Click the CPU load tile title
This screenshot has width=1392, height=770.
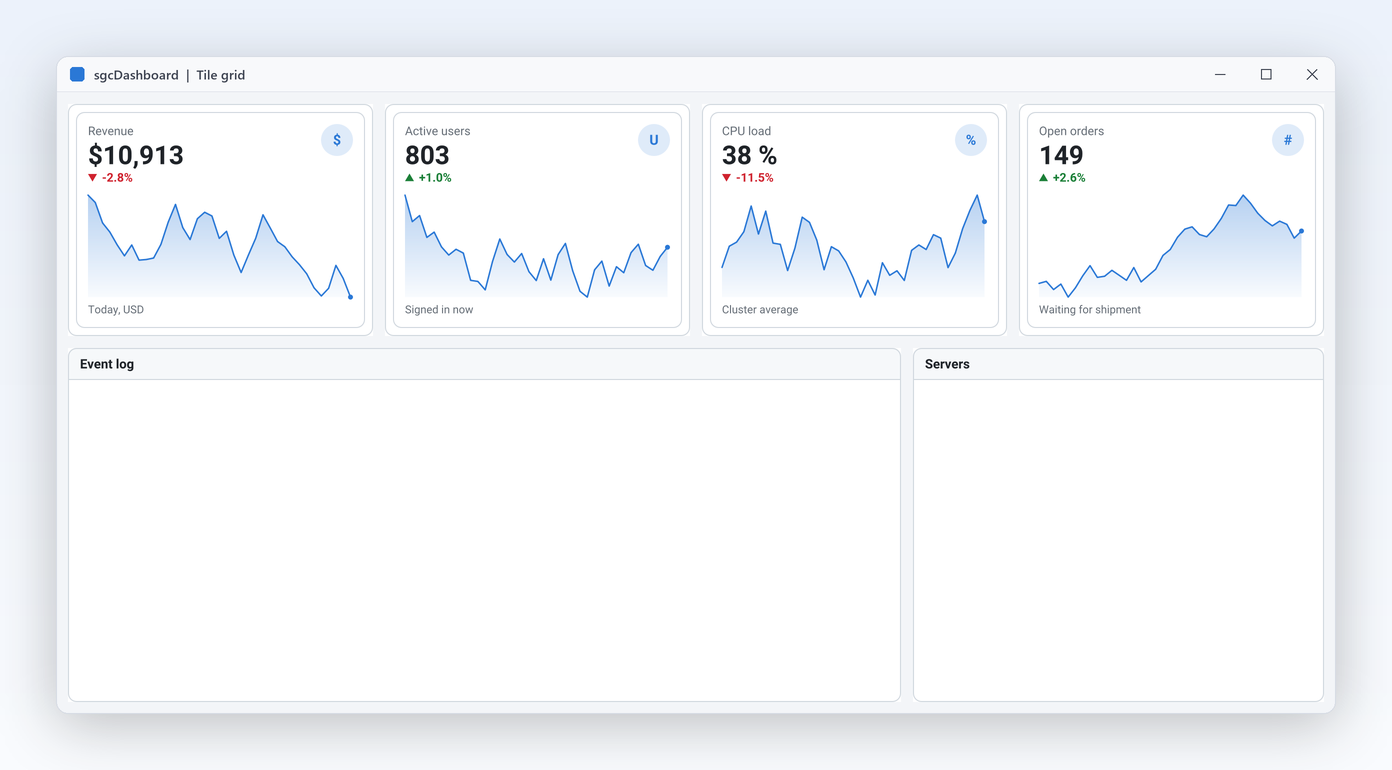pyautogui.click(x=746, y=131)
